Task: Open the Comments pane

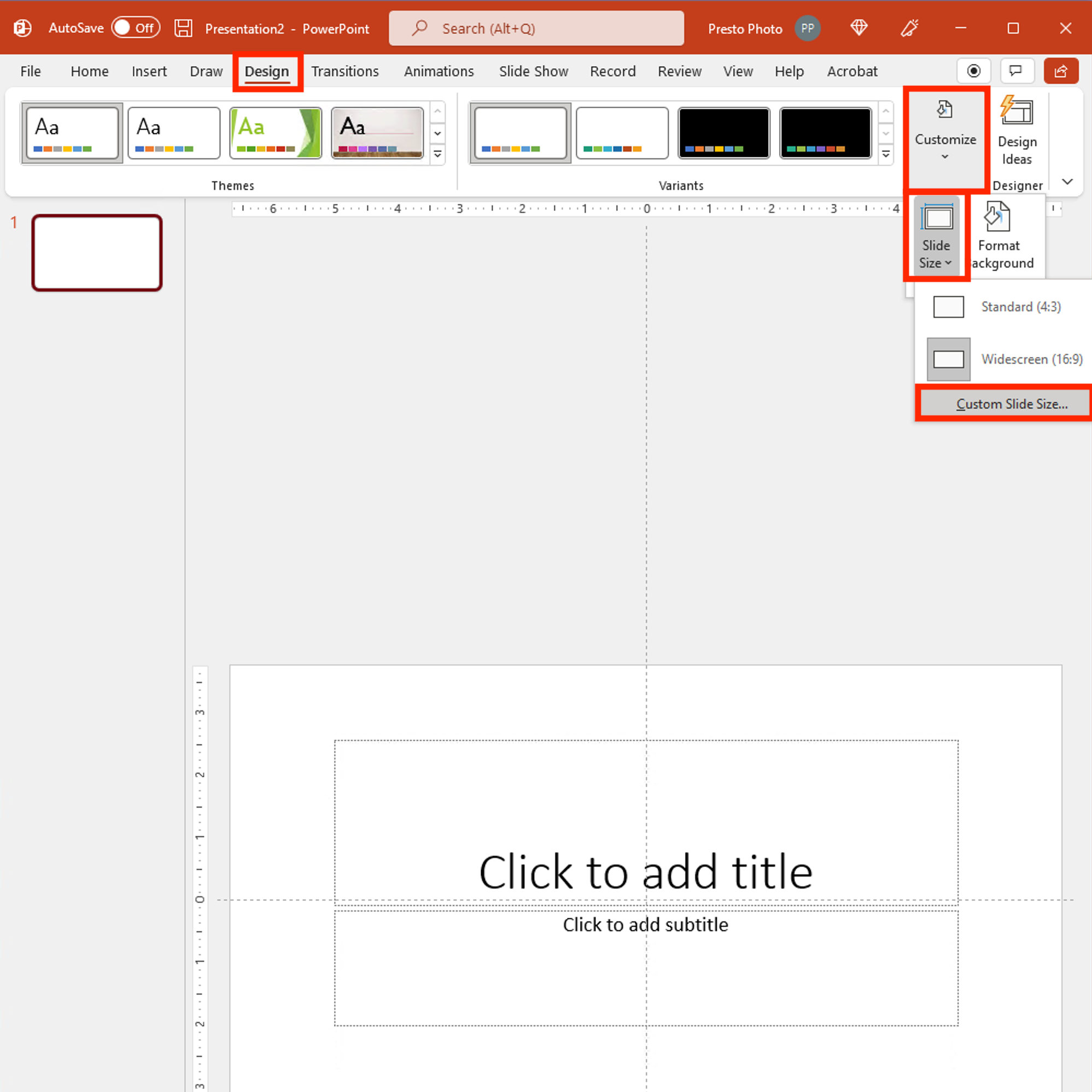Action: (1016, 71)
